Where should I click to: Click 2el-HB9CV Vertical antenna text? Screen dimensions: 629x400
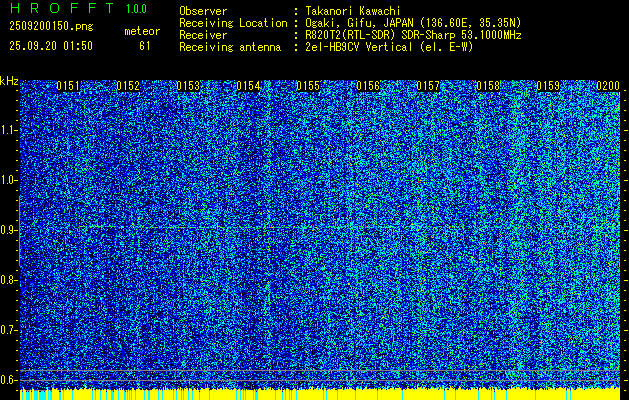point(389,47)
